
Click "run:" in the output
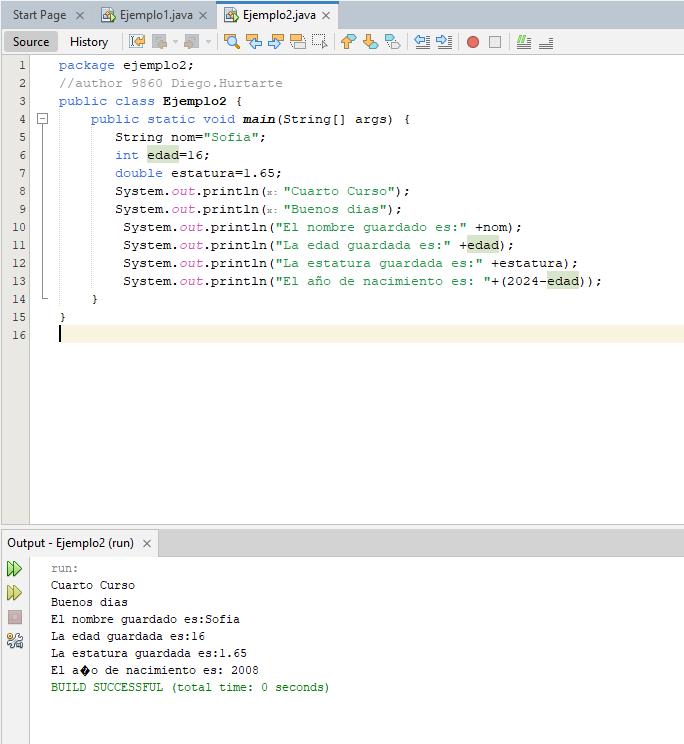tap(65, 568)
